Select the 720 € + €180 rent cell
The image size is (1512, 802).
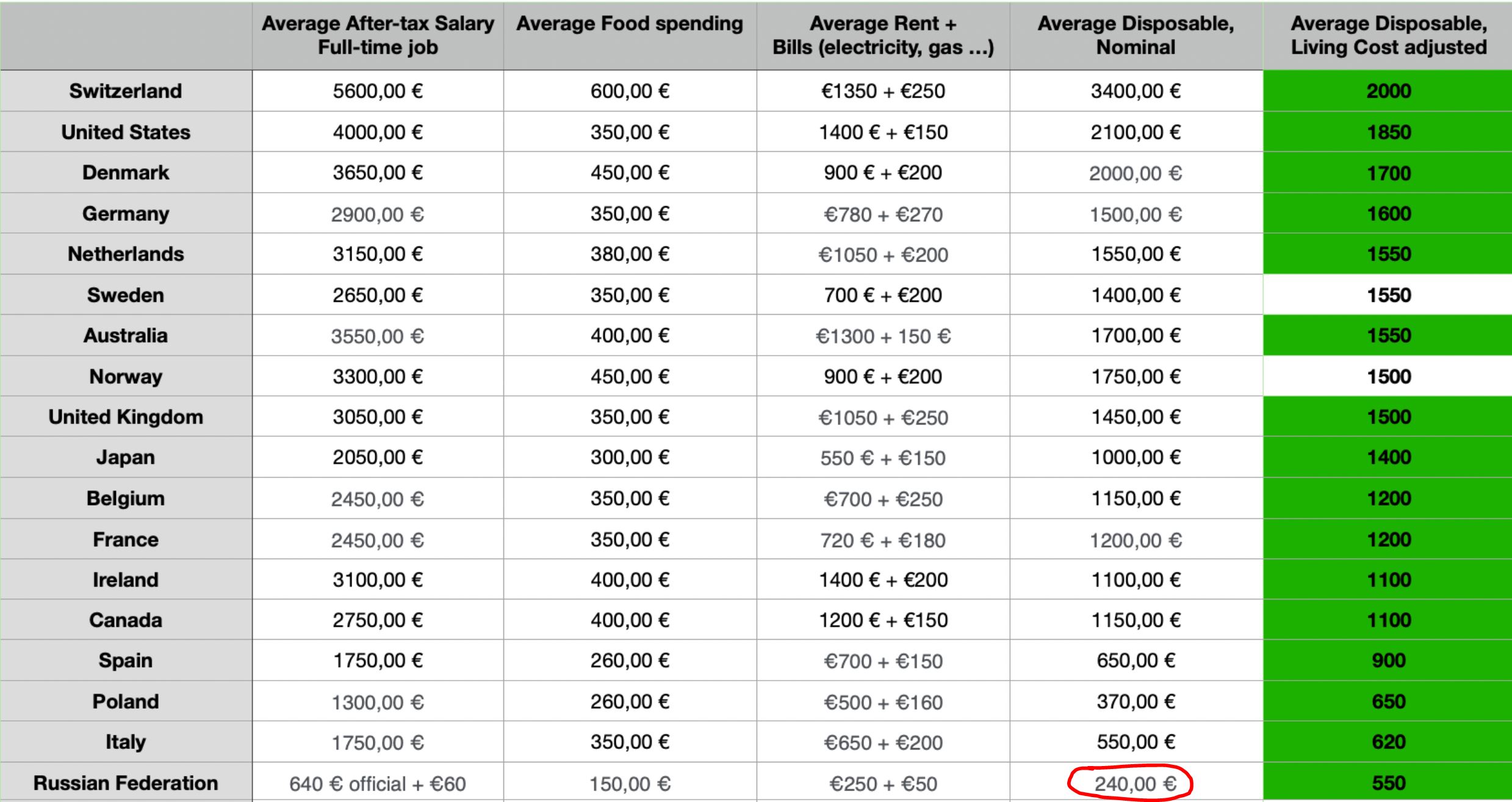click(x=883, y=539)
